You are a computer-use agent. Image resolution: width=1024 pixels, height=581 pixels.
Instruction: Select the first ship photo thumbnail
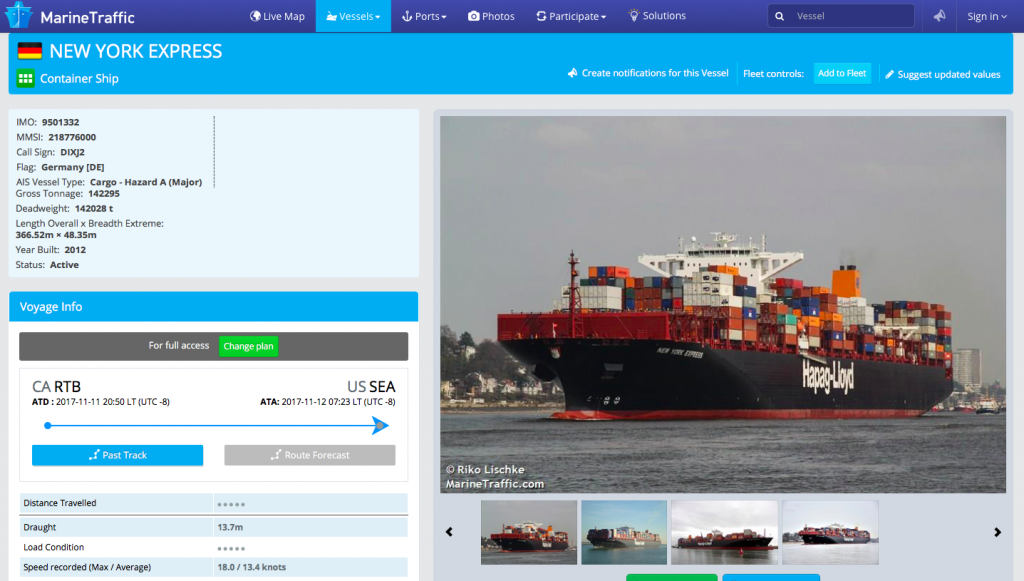[x=529, y=532]
